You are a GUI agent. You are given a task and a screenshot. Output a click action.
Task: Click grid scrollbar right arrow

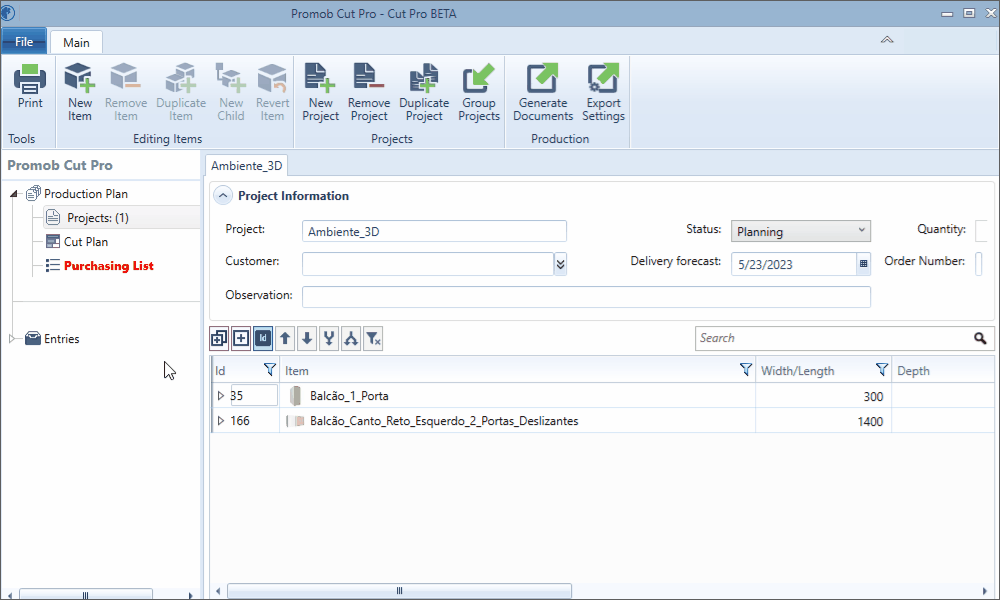click(985, 591)
